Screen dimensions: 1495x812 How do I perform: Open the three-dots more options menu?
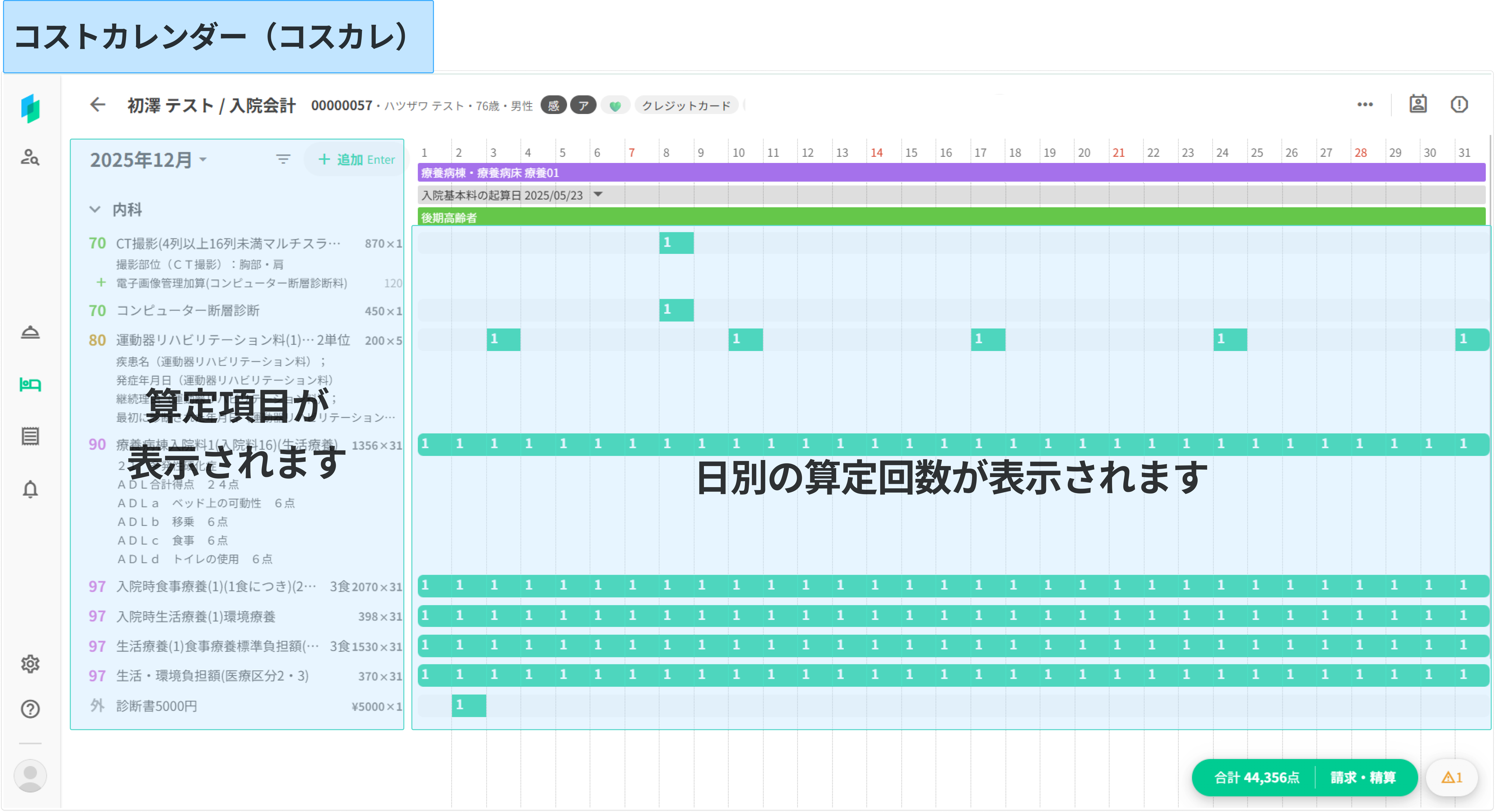click(1365, 104)
